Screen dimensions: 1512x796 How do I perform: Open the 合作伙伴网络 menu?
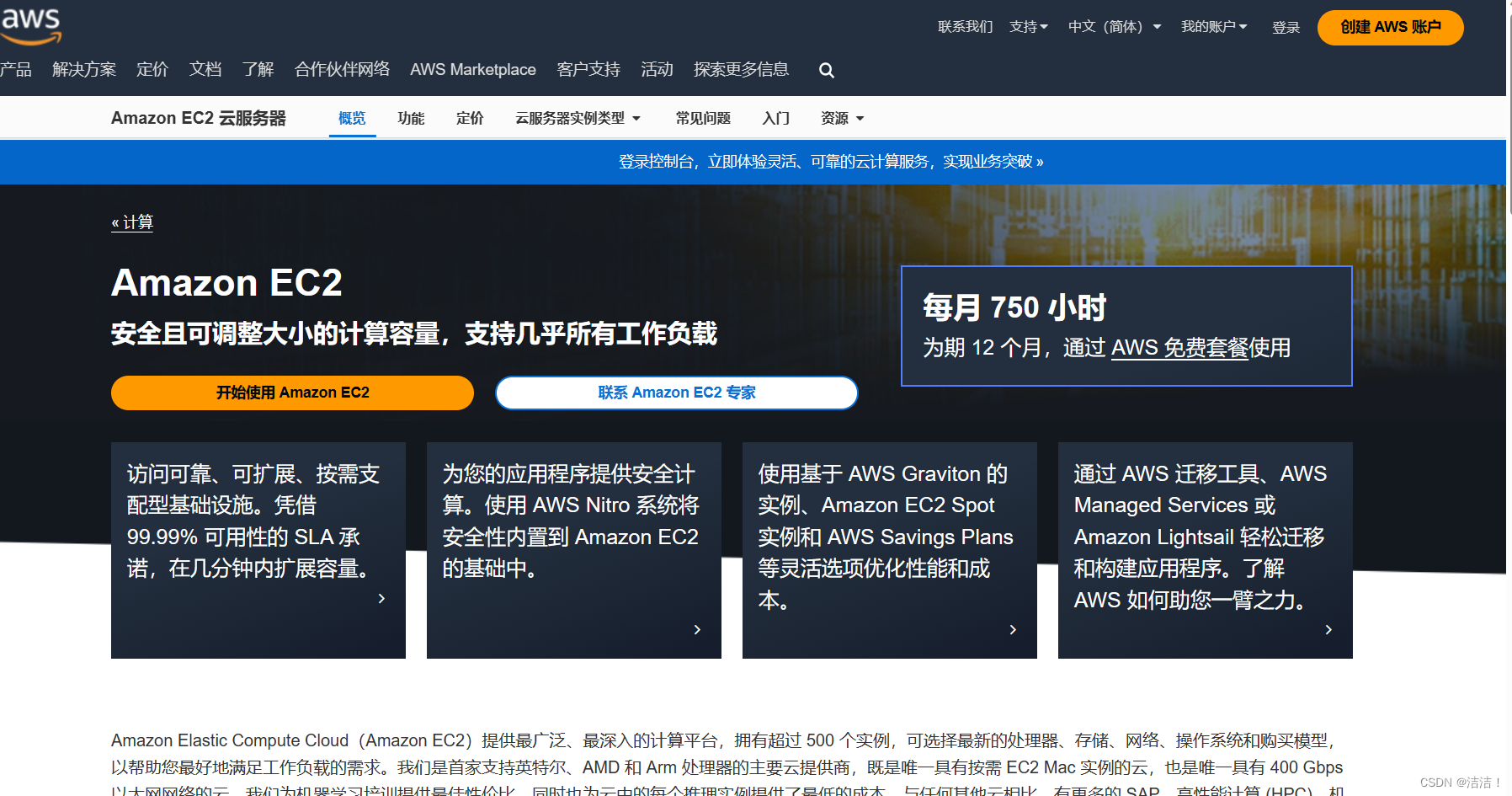point(342,70)
